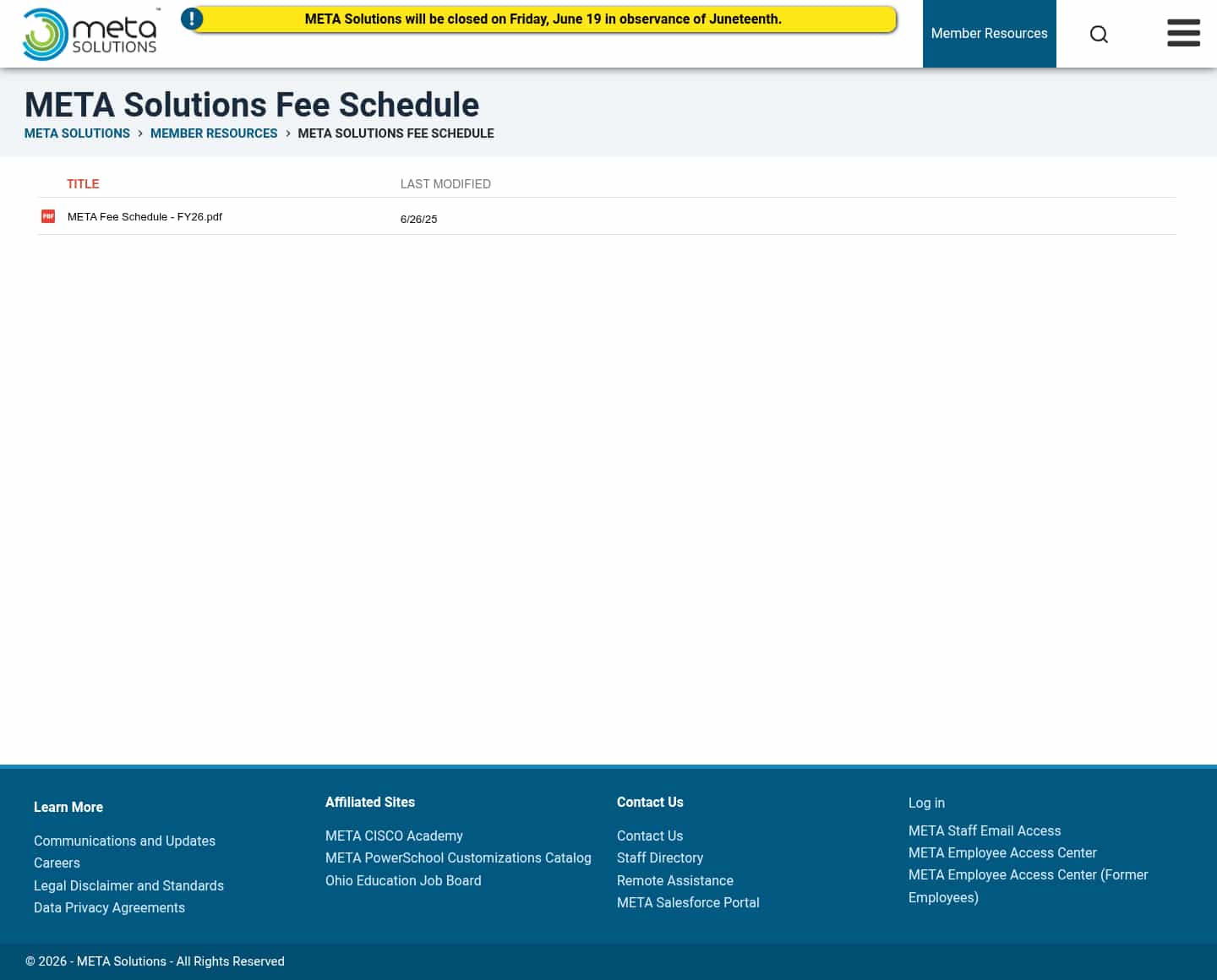Open the hamburger menu icon

click(x=1183, y=33)
